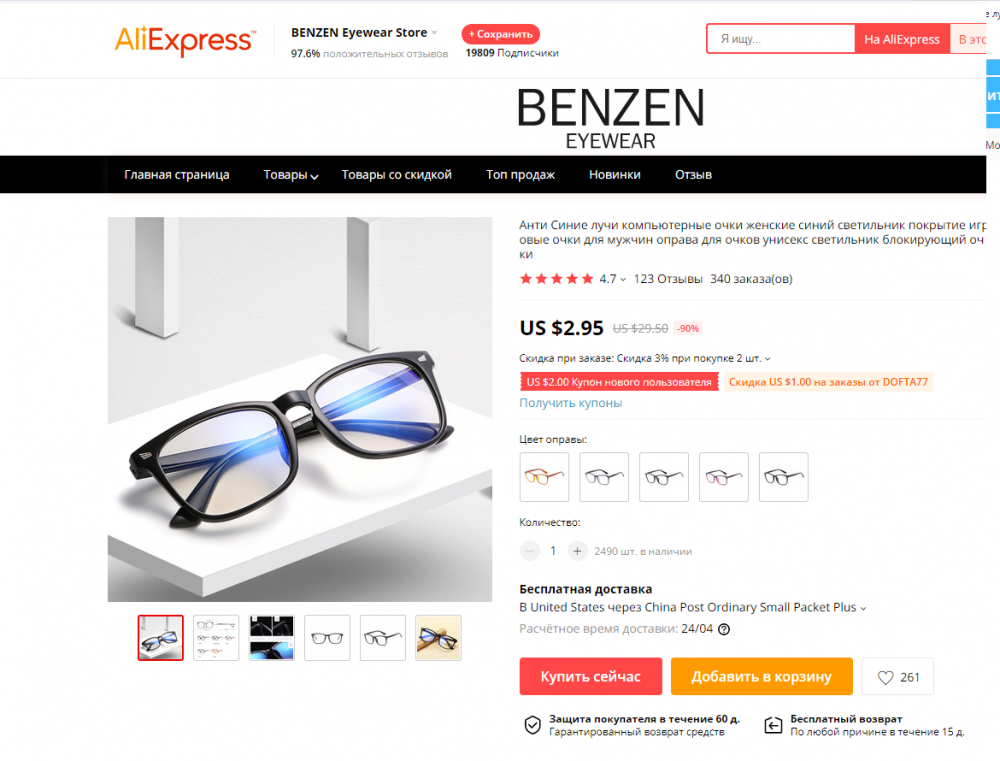Screen dimensions: 1000x761
Task: Go to Новинки menu item
Action: point(615,175)
